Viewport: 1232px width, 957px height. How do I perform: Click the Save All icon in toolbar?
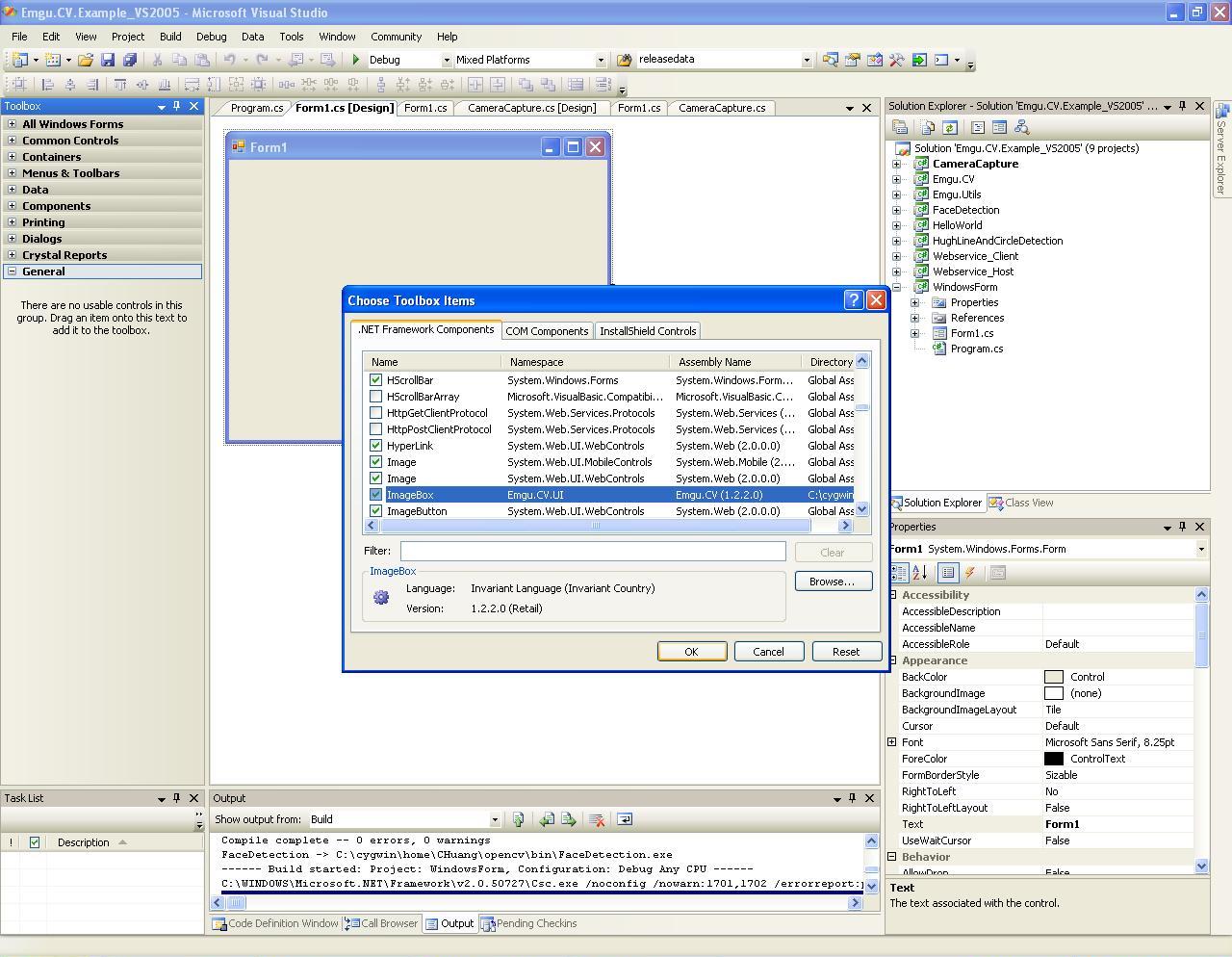tap(130, 60)
